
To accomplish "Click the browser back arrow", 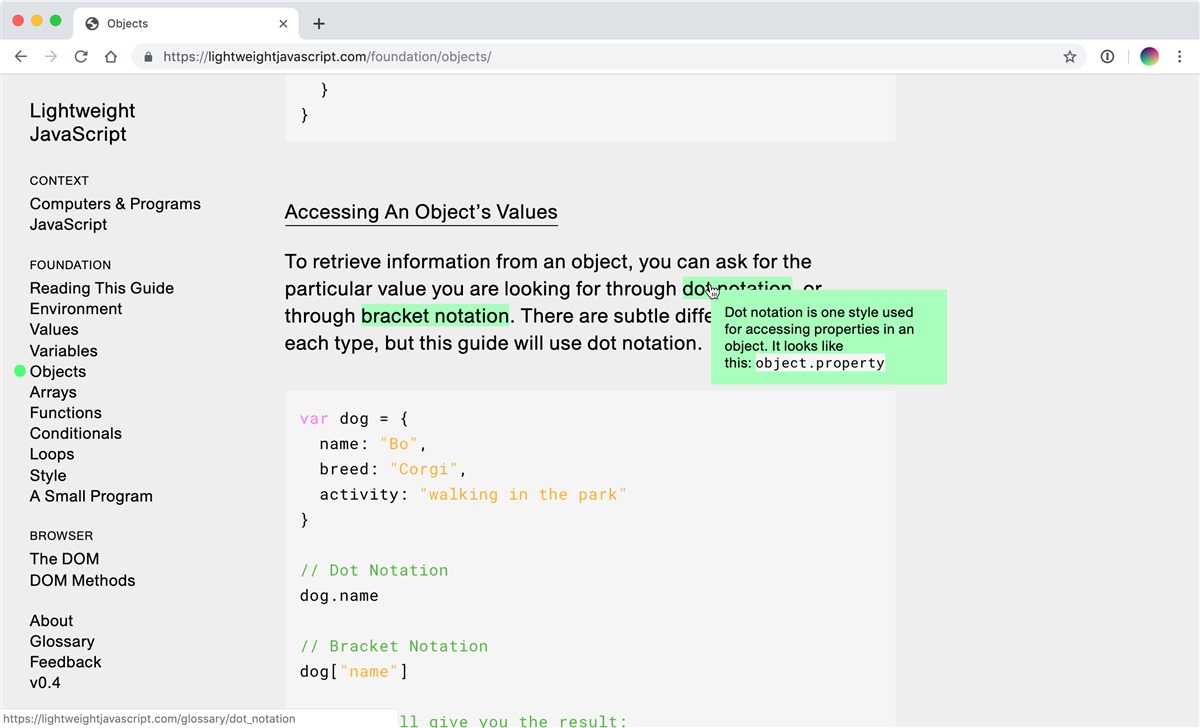I will [21, 57].
